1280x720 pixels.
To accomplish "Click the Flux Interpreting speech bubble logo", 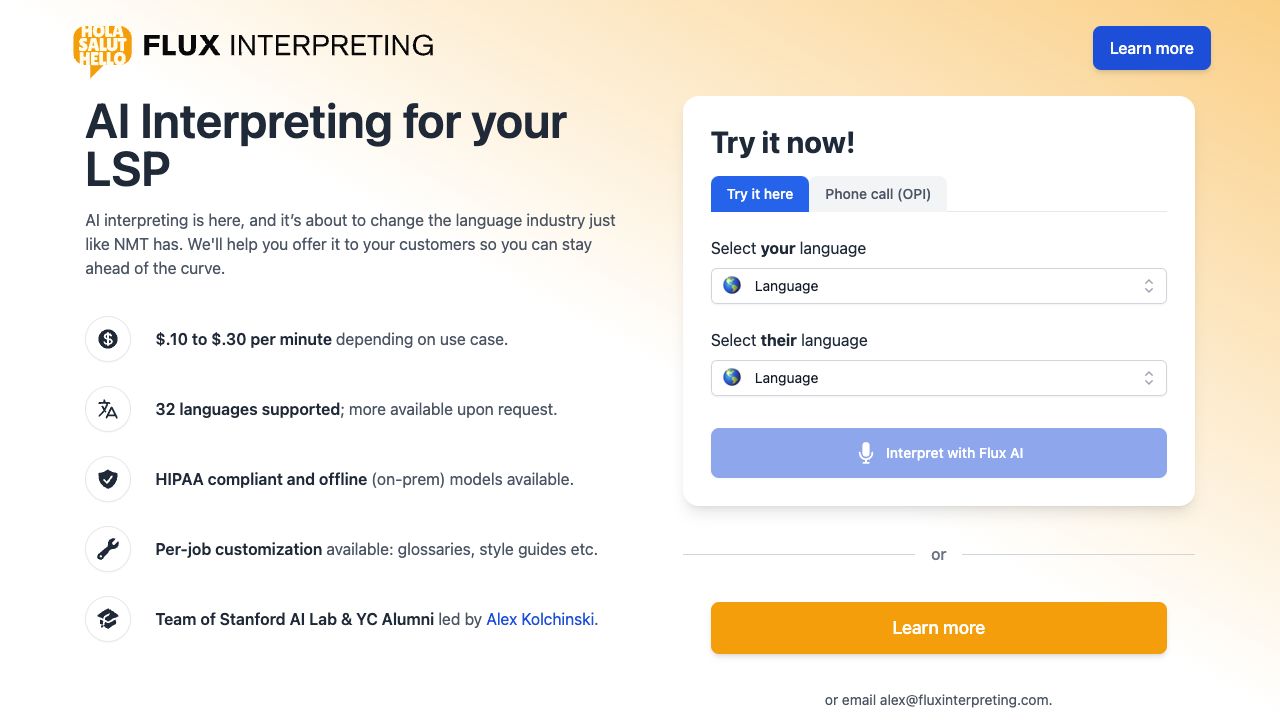I will (x=102, y=49).
